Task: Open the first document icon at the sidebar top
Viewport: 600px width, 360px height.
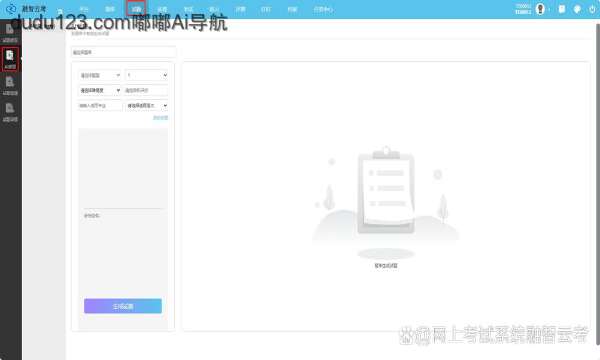Action: pos(10,32)
